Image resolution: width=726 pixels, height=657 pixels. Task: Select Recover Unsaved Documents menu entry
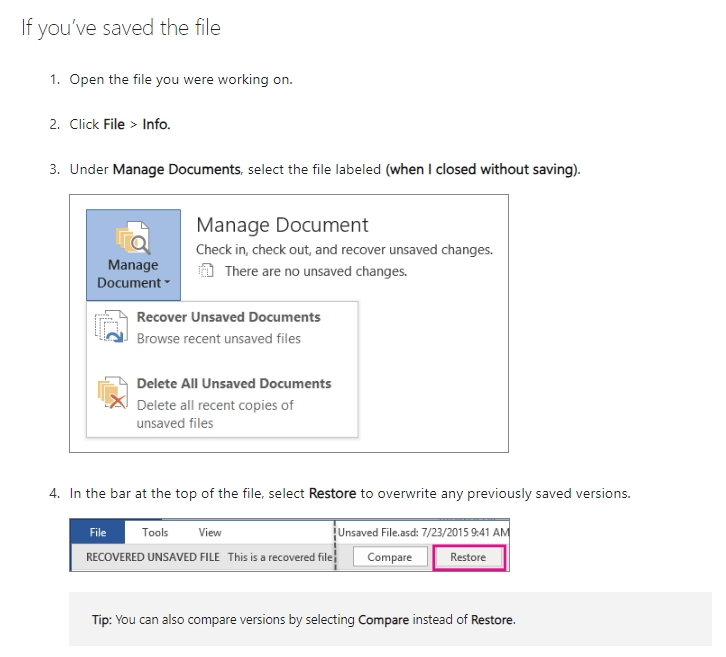[x=222, y=327]
